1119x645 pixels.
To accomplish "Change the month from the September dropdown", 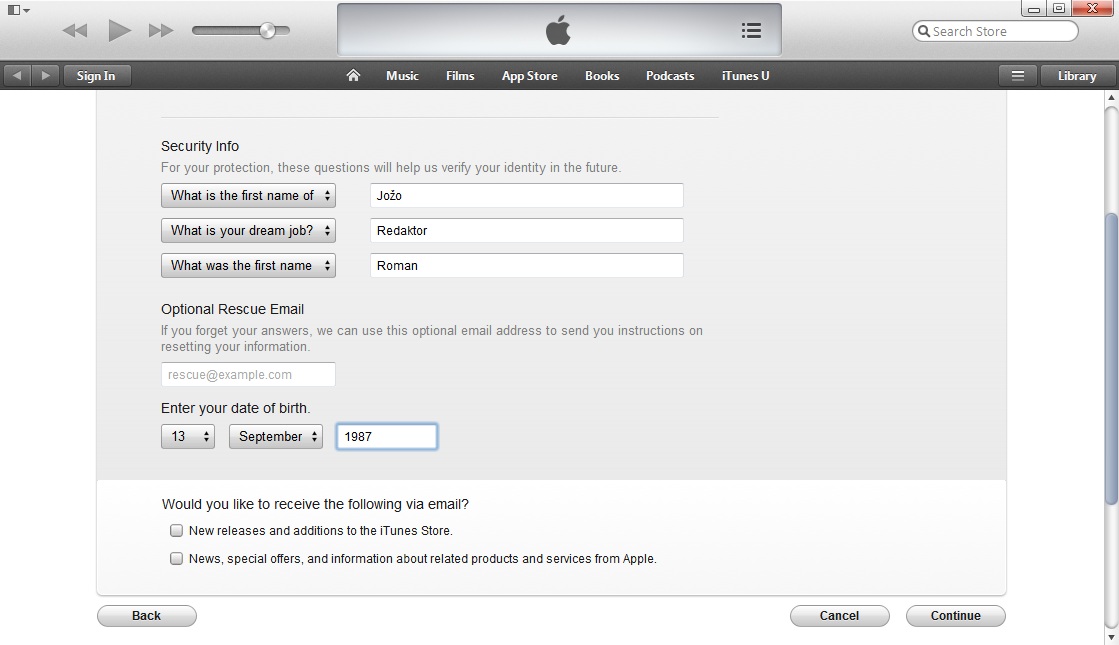I will coord(275,436).
